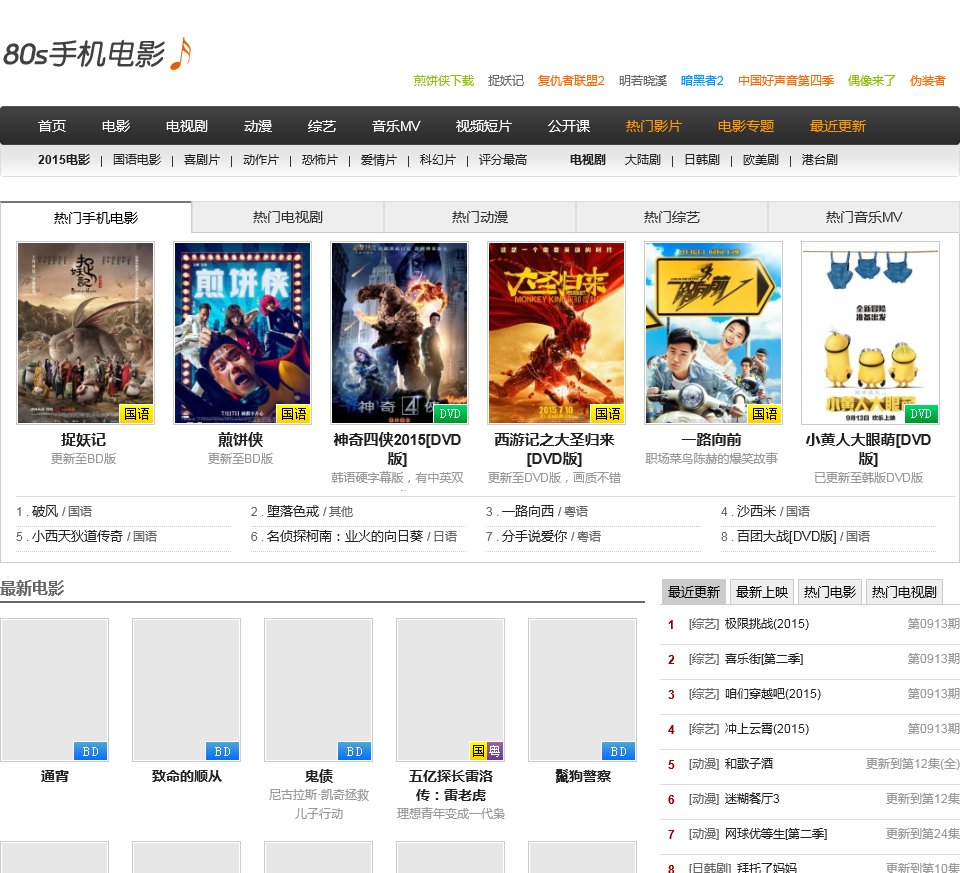The image size is (960, 873).
Task: Open 电影专题 in the main navigation
Action: click(746, 126)
